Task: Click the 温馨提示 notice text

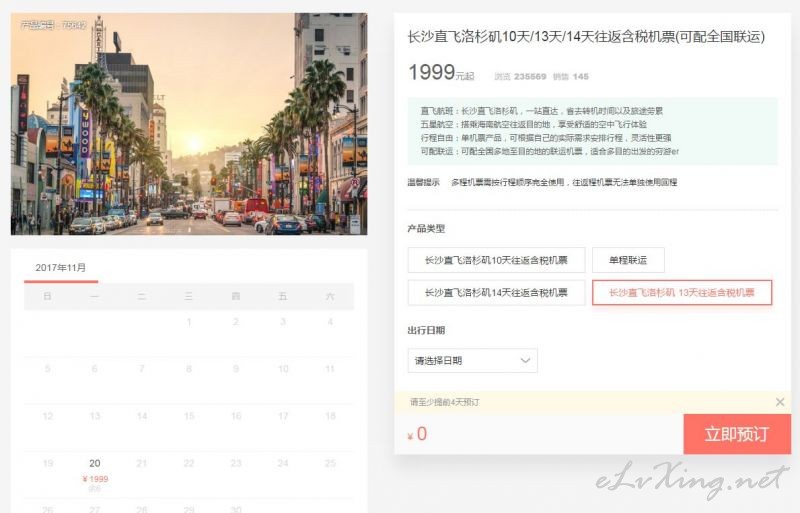Action: pos(542,182)
